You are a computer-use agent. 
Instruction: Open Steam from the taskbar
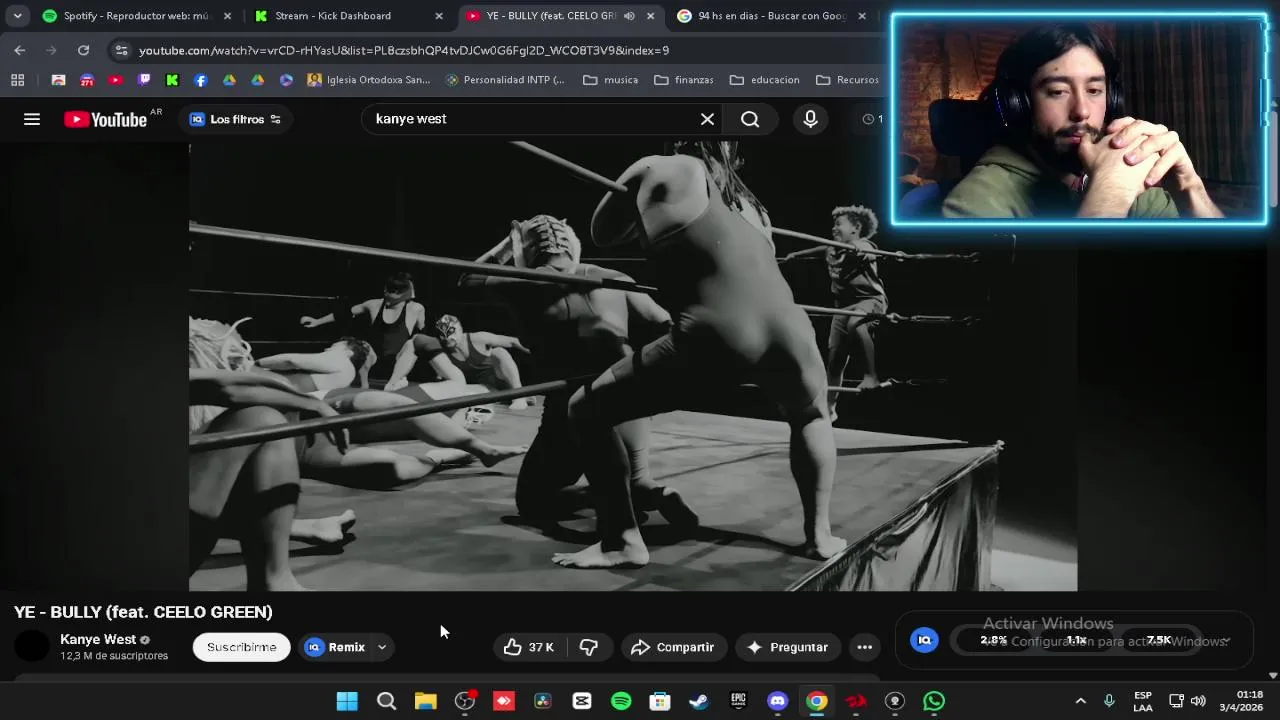[699, 701]
